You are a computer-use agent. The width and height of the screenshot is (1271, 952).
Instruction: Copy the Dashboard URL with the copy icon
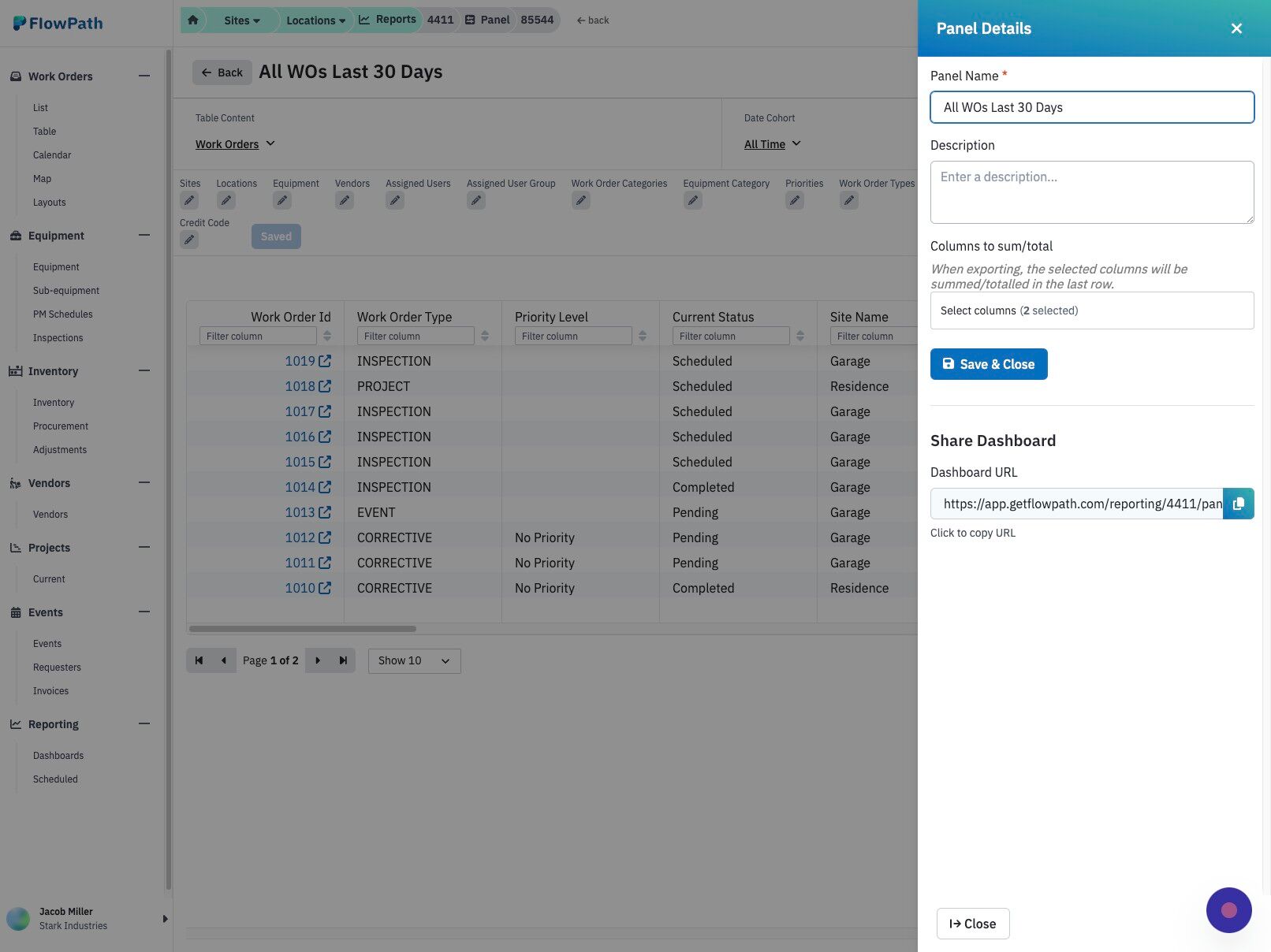coord(1238,504)
